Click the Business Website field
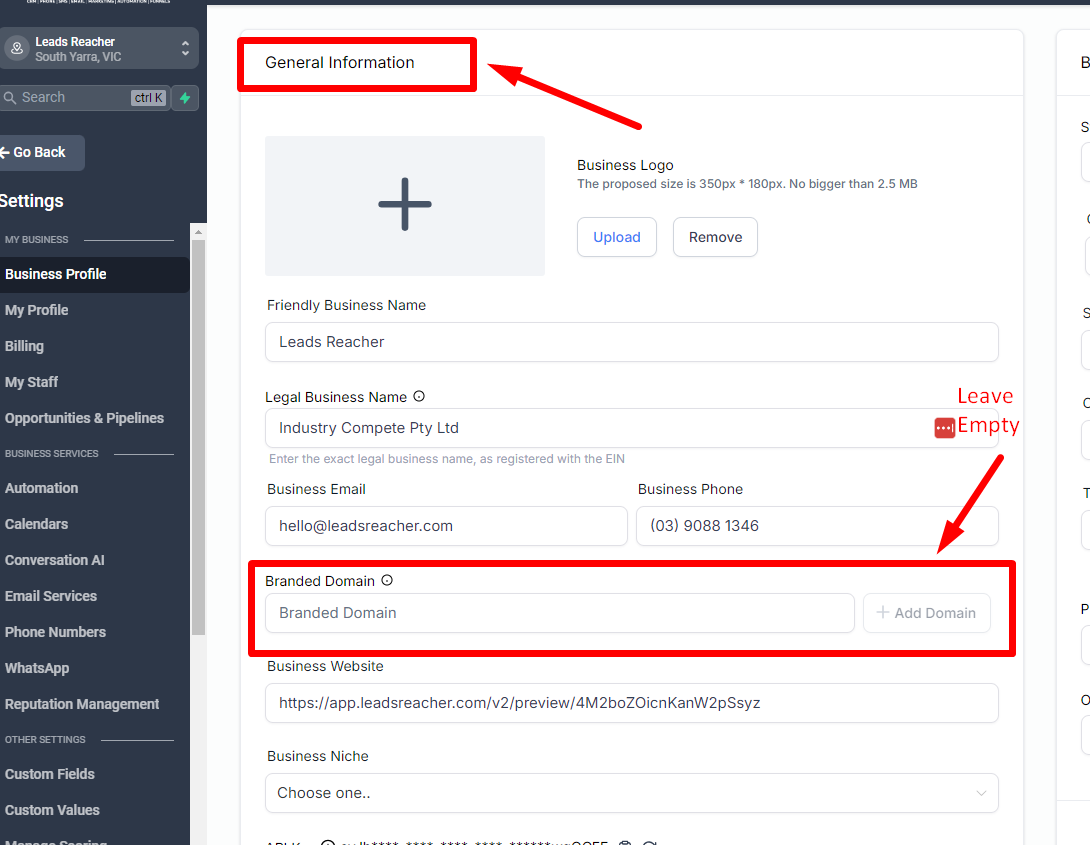This screenshot has width=1090, height=845. tap(631, 703)
